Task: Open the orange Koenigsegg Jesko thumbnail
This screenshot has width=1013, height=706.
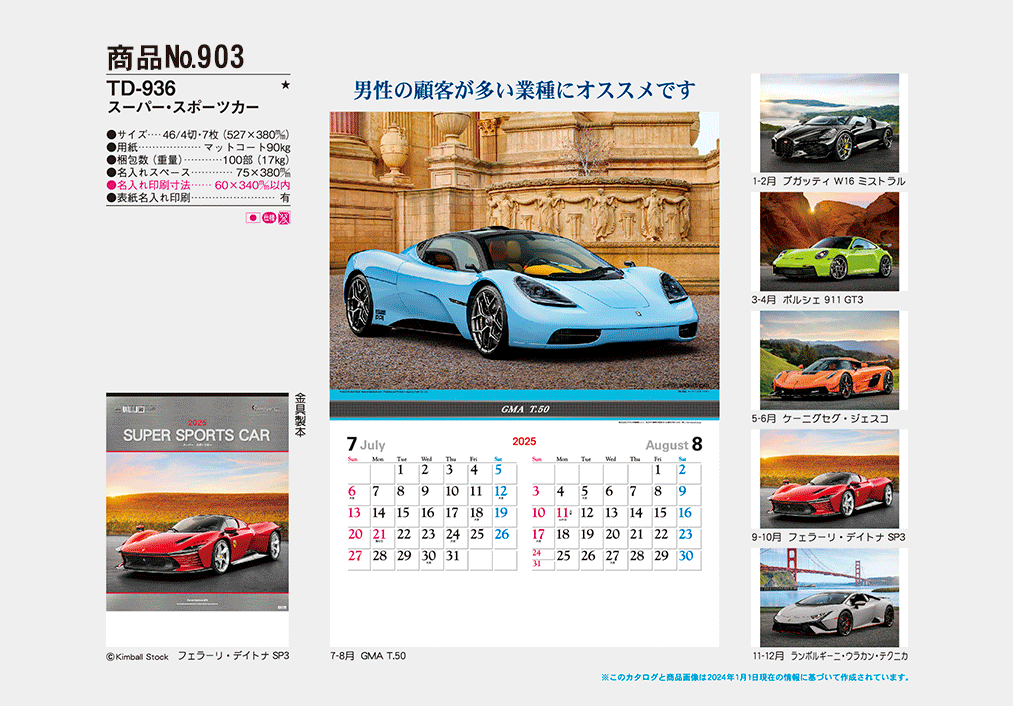Action: (828, 360)
